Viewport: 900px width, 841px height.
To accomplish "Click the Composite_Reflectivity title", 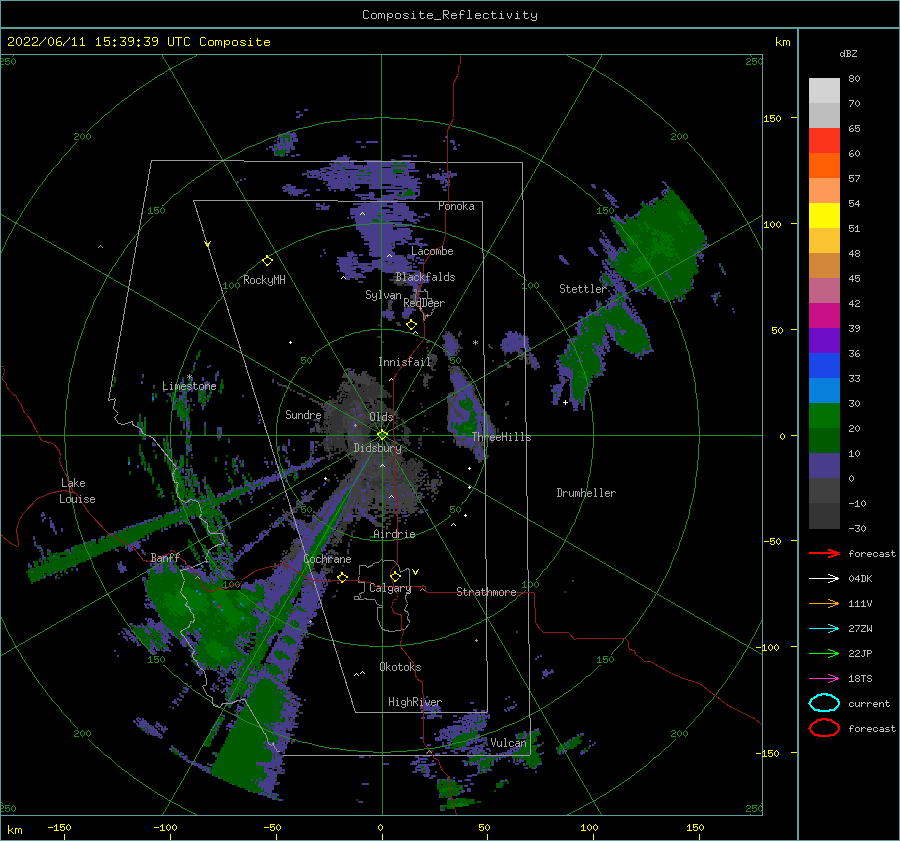I will pyautogui.click(x=449, y=15).
